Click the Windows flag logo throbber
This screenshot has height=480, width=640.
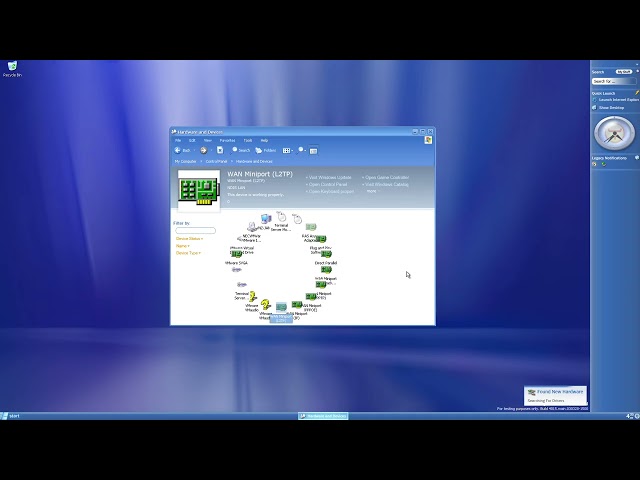[x=428, y=140]
